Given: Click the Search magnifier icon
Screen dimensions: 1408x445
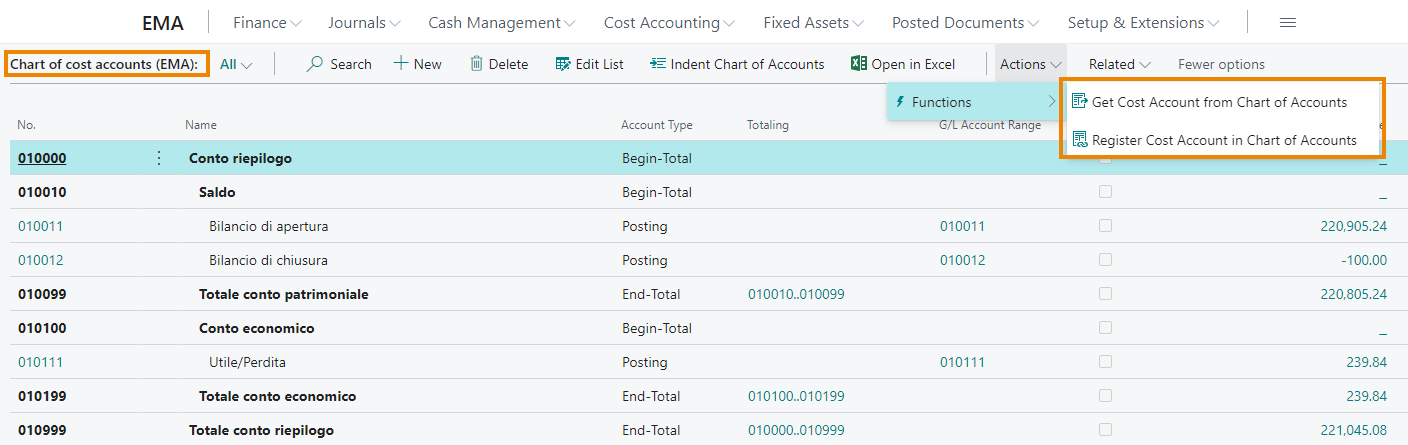Looking at the screenshot, I should click(x=315, y=64).
